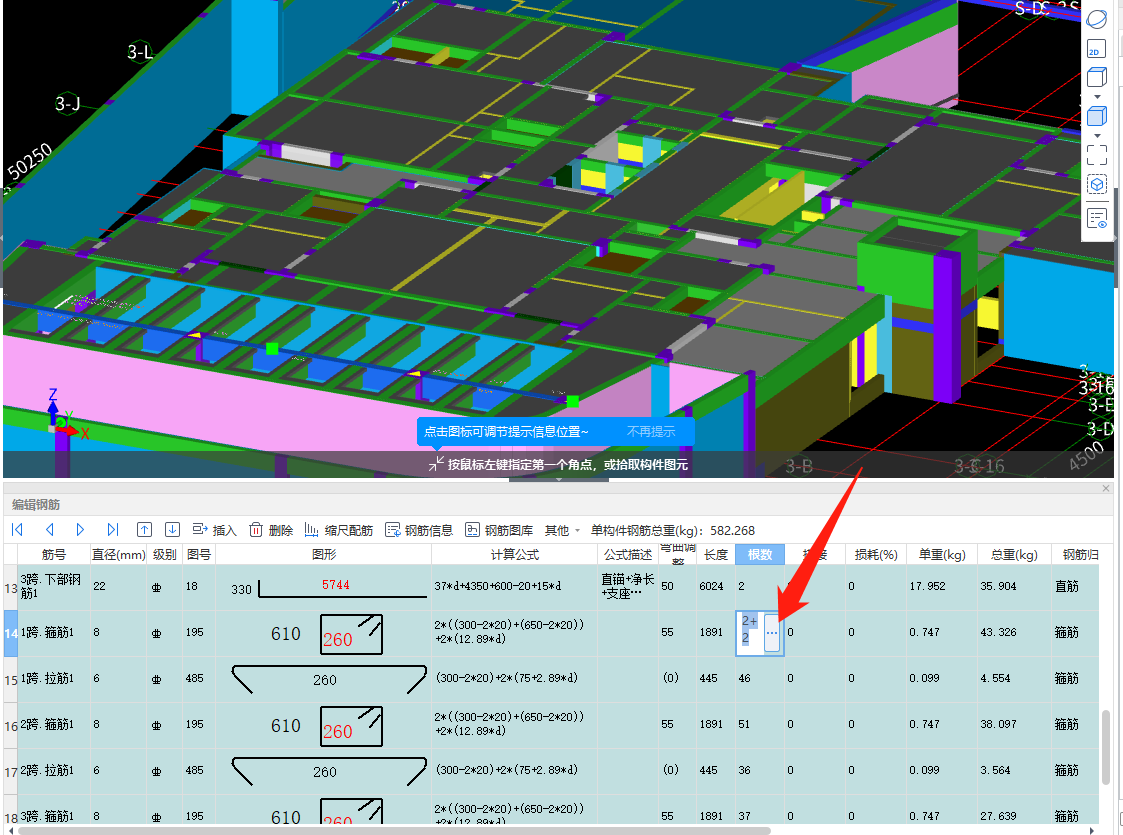Select row number 17

[x=11, y=772]
